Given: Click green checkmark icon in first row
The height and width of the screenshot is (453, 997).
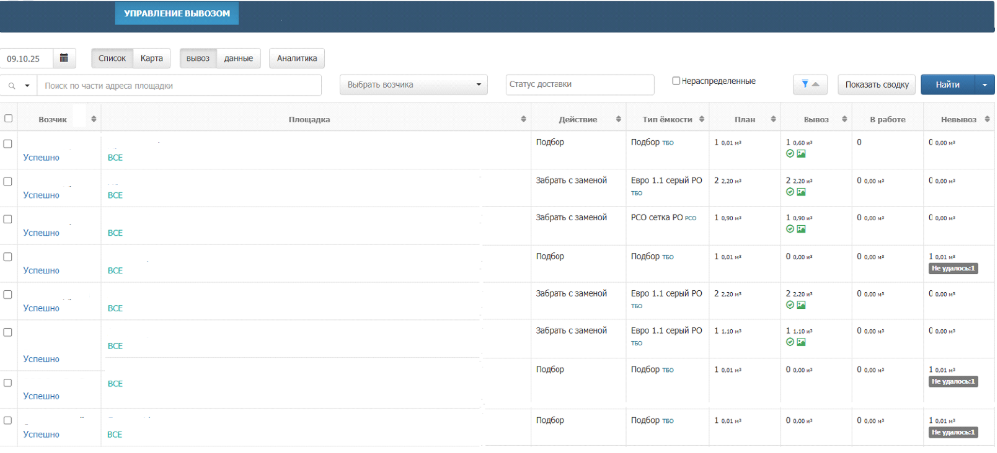Looking at the screenshot, I should (x=790, y=154).
